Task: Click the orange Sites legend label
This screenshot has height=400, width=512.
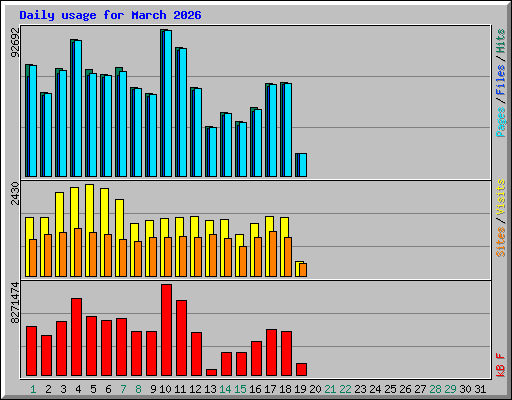Action: coord(501,242)
